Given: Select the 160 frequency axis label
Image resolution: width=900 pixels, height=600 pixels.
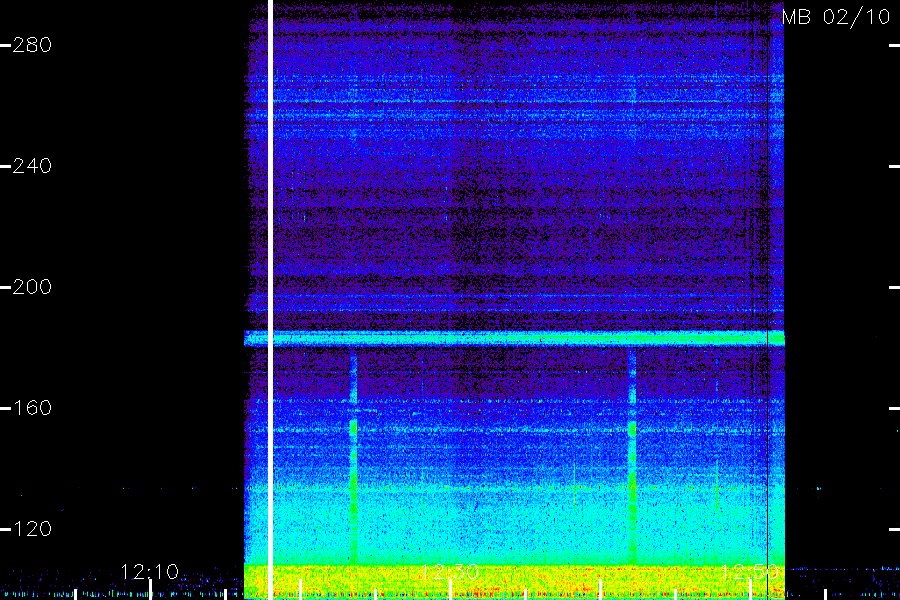Looking at the screenshot, I should (32, 408).
